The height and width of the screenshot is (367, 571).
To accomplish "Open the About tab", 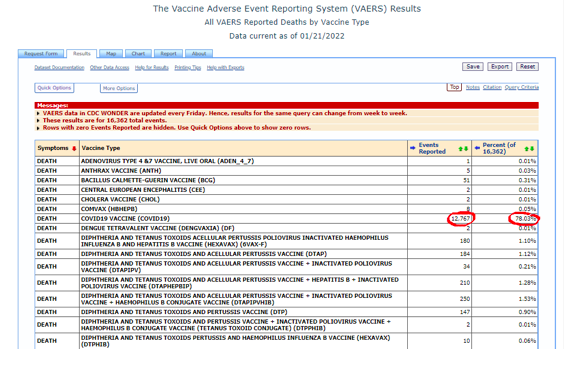I will click(x=199, y=54).
